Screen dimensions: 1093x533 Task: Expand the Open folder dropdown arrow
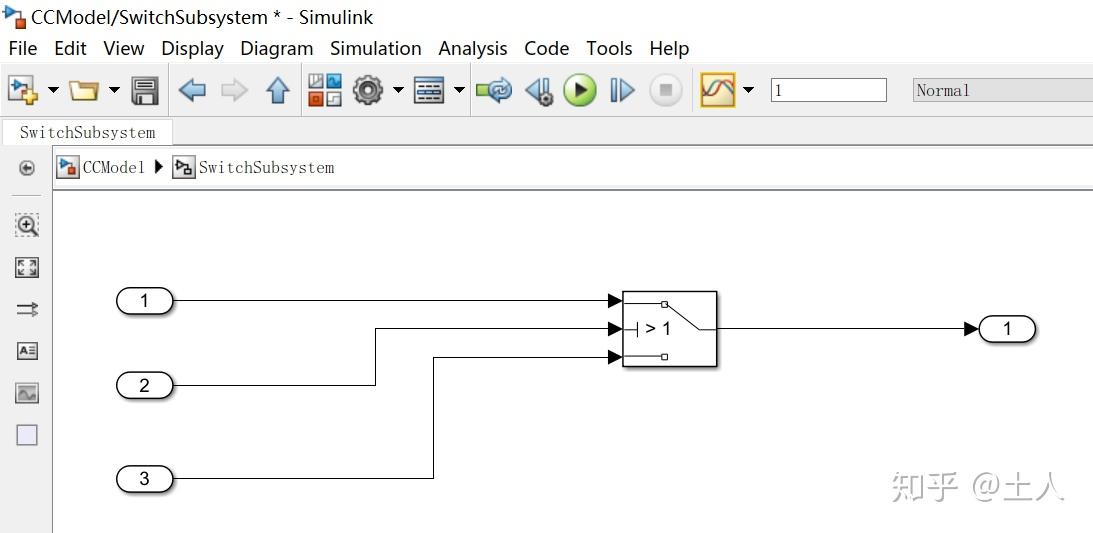(x=114, y=90)
